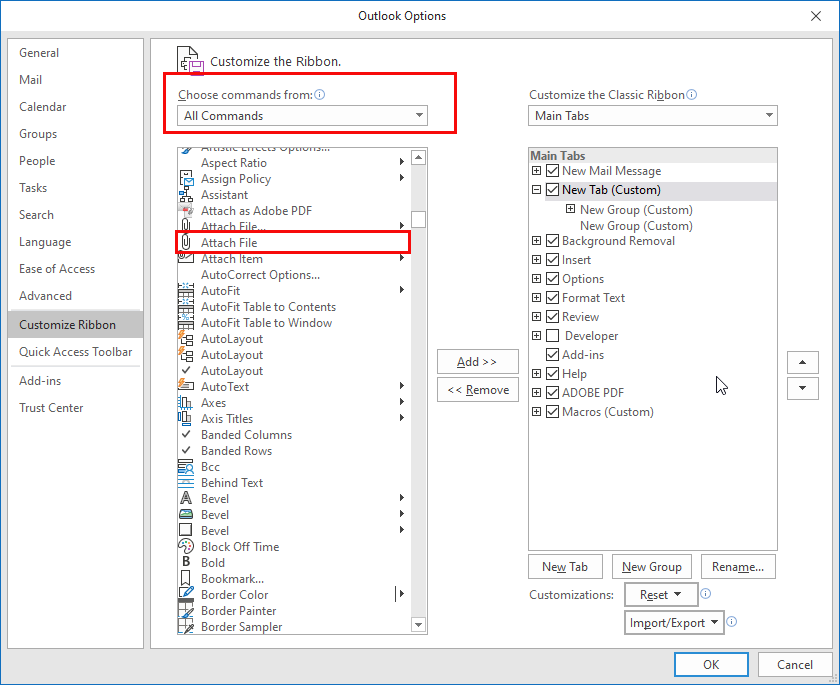
Task: Click info icon beside Choose commands from
Action: coord(320,95)
